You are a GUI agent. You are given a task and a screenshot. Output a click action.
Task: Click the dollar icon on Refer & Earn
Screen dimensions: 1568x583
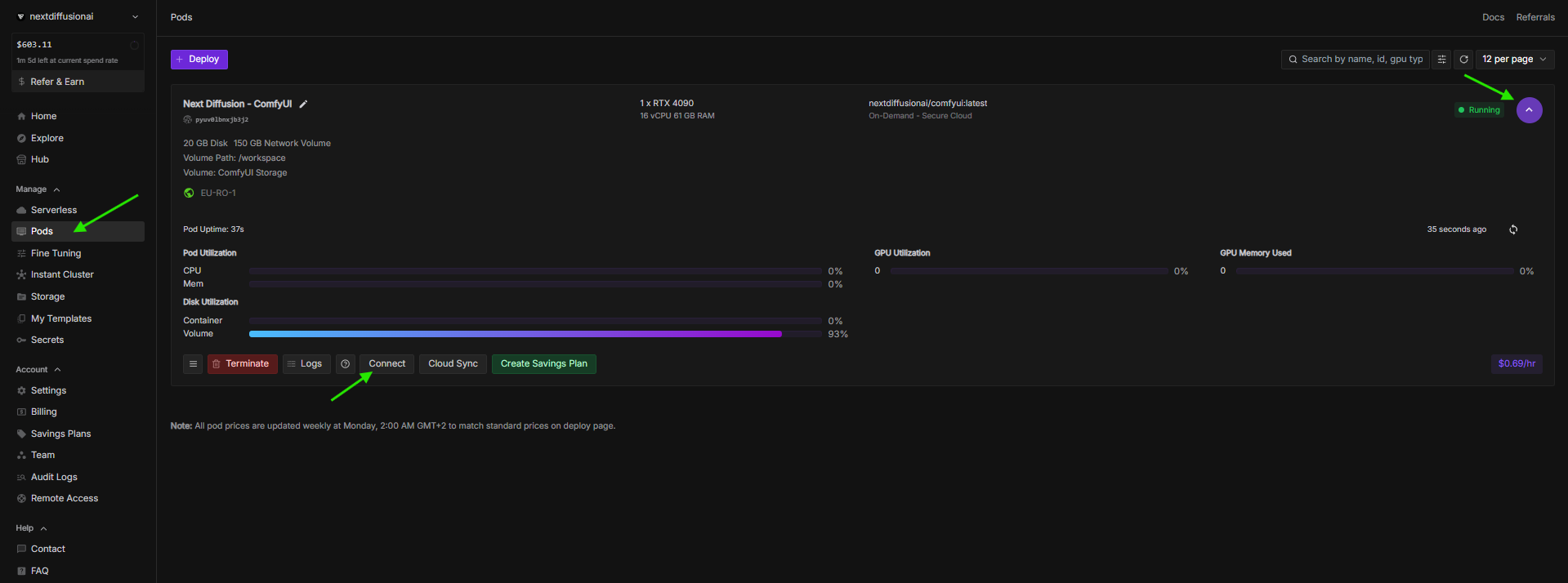click(21, 82)
